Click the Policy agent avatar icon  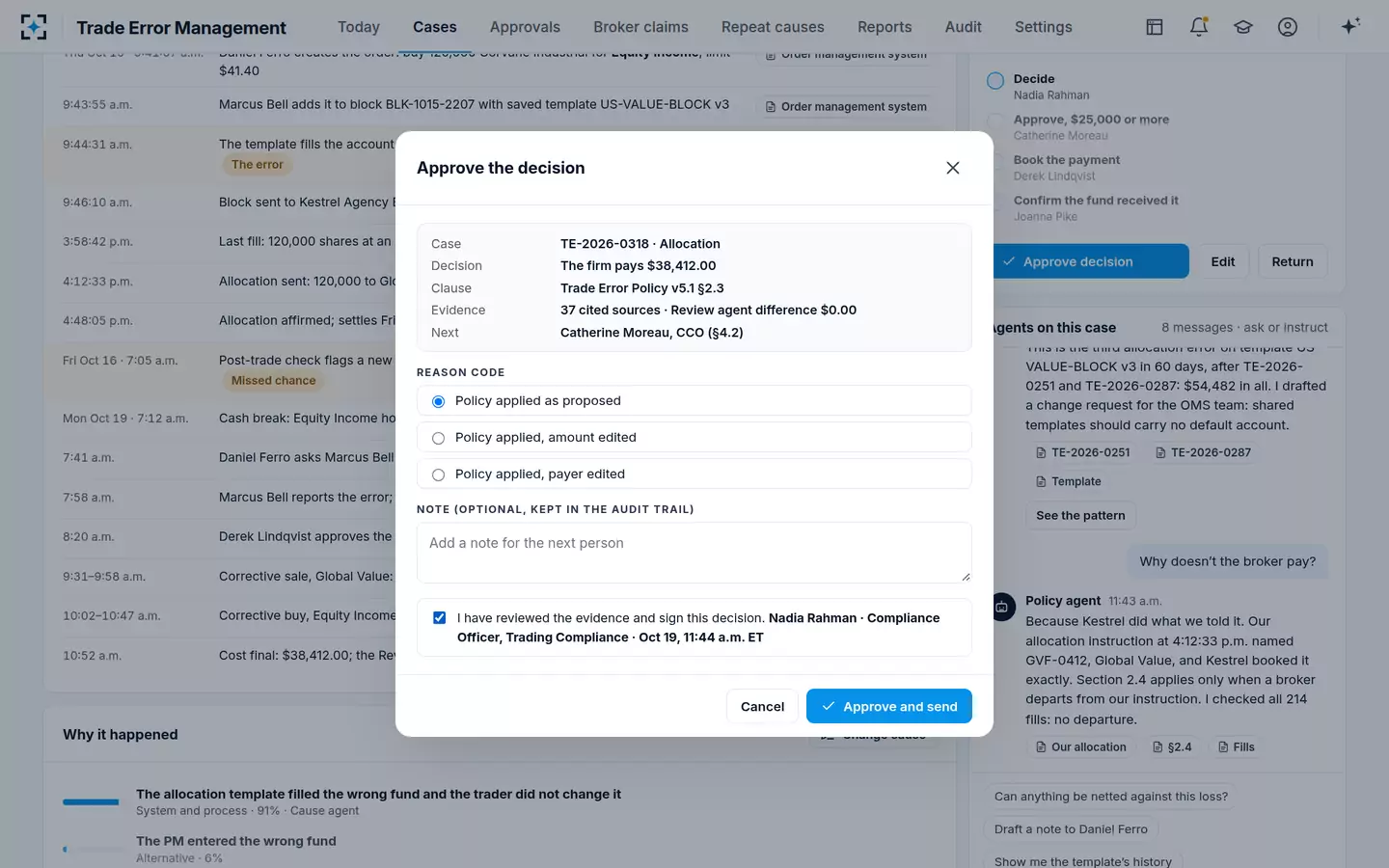click(1002, 608)
